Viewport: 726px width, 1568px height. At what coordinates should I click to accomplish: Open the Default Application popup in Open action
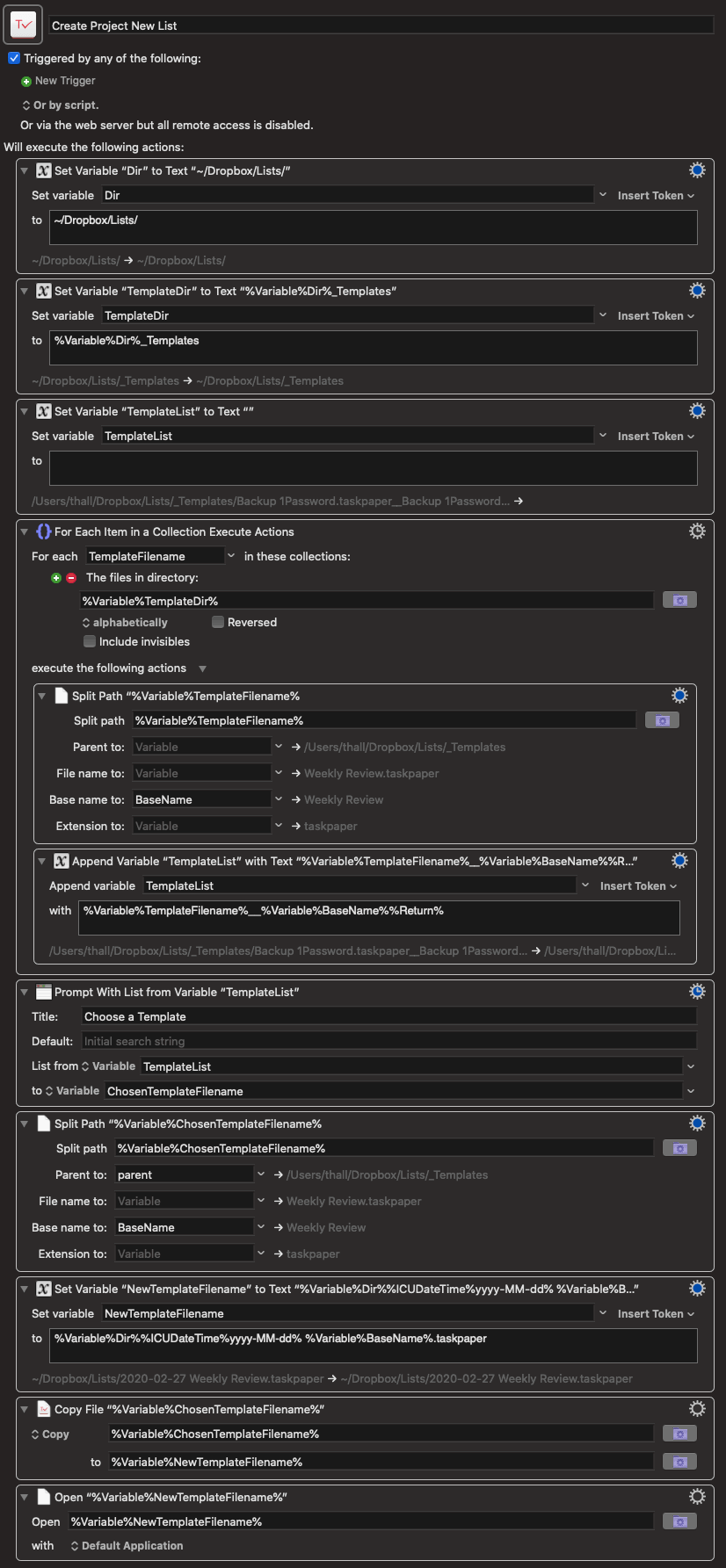point(127,1546)
